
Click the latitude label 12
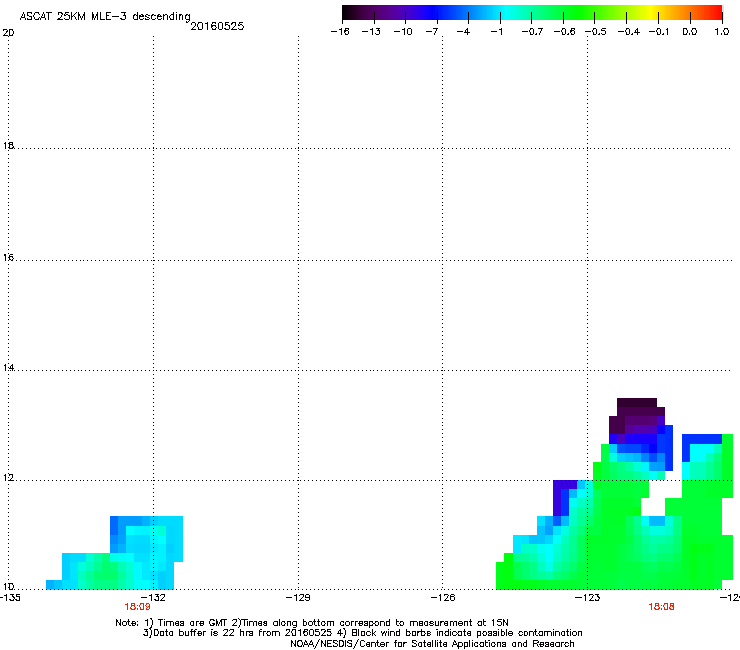[8, 478]
